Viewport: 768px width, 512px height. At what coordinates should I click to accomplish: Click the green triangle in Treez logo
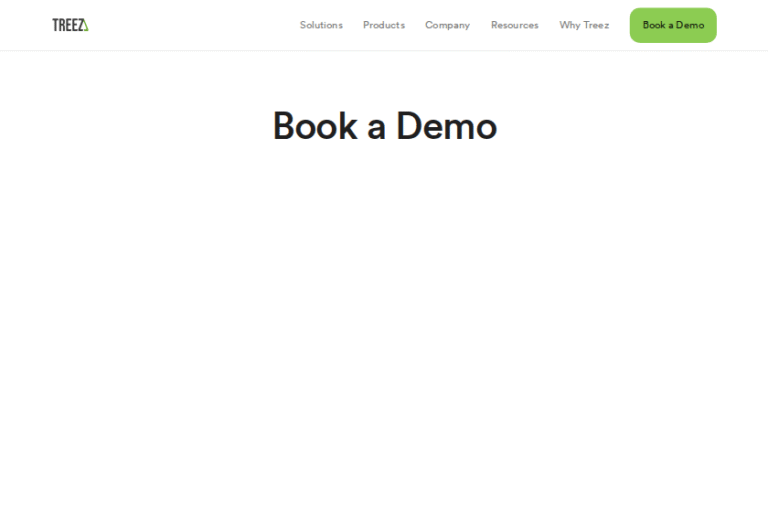85,25
